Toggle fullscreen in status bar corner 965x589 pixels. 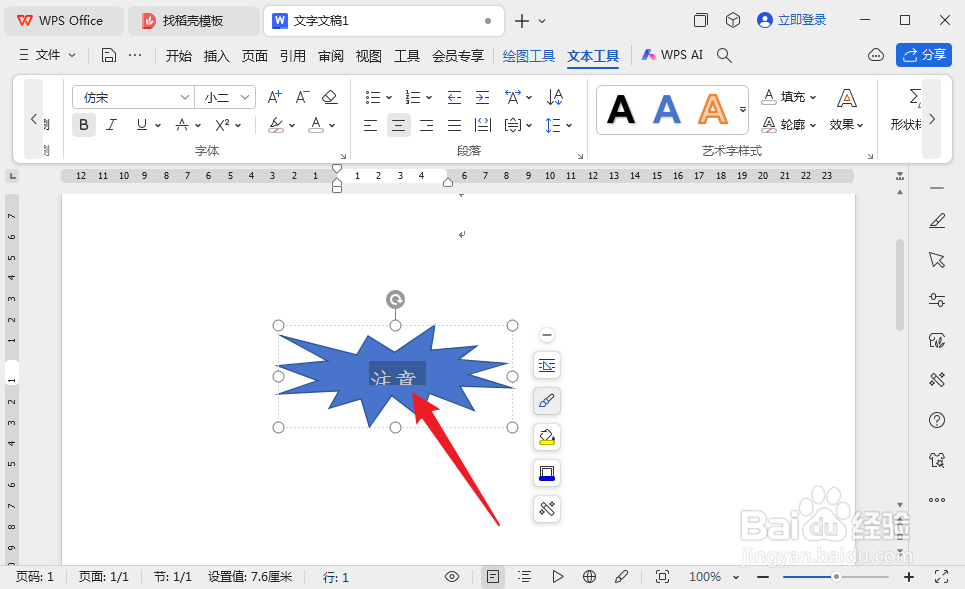941,577
